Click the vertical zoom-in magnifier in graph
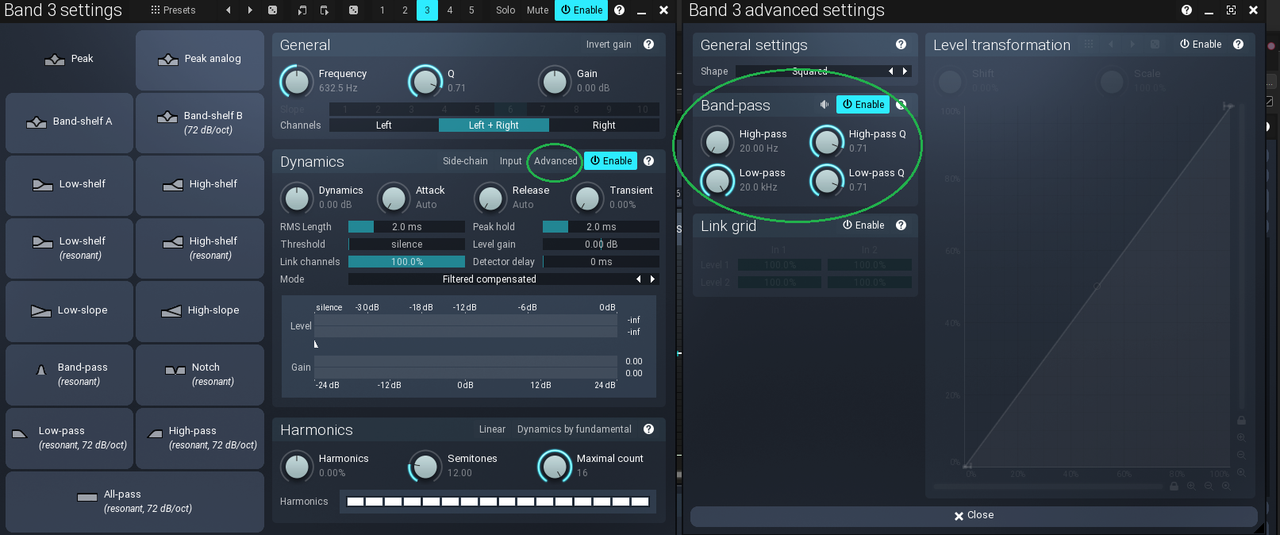The width and height of the screenshot is (1280, 535). click(1241, 437)
